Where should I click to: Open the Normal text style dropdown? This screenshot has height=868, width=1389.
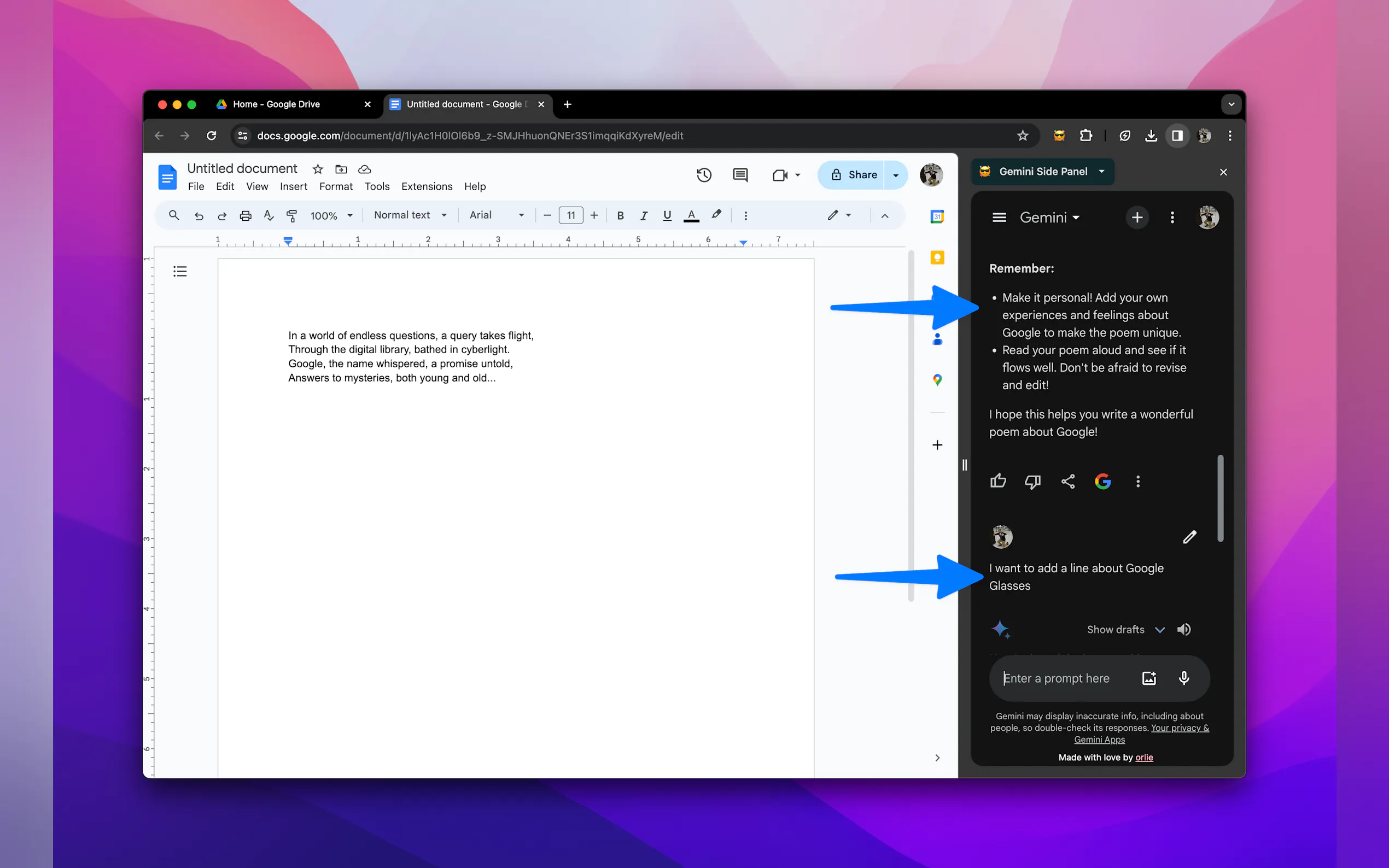410,215
